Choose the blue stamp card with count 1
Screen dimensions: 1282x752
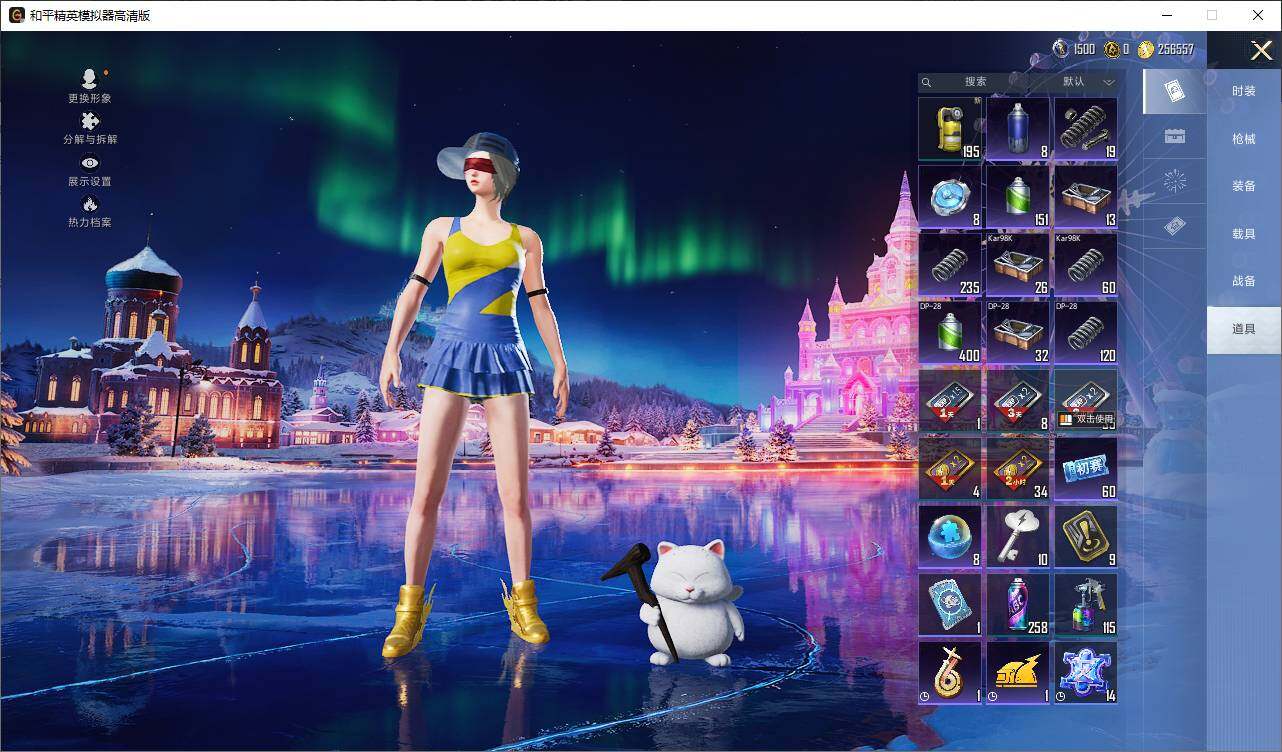[950, 604]
